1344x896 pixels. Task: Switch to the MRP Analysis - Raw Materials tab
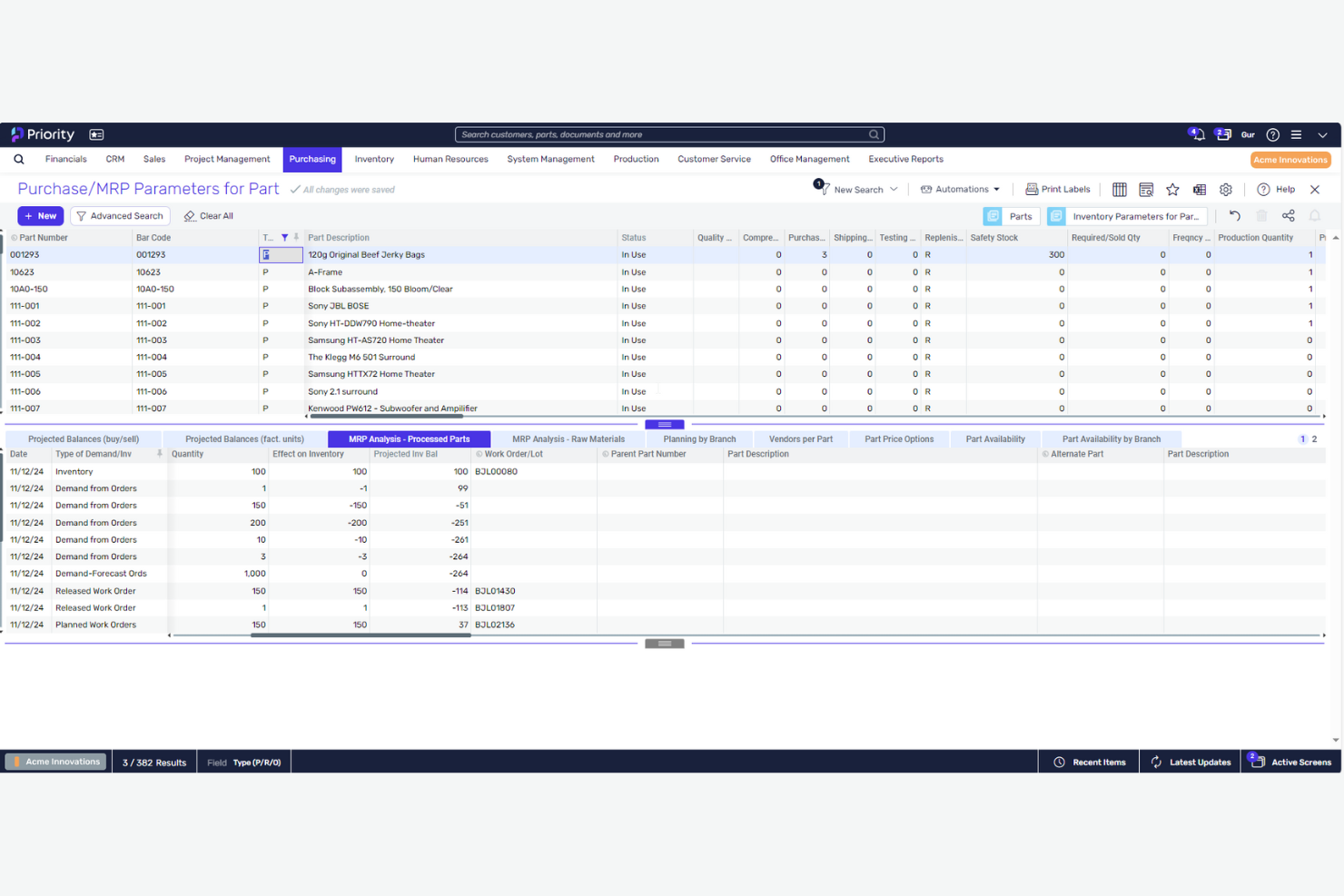[568, 438]
